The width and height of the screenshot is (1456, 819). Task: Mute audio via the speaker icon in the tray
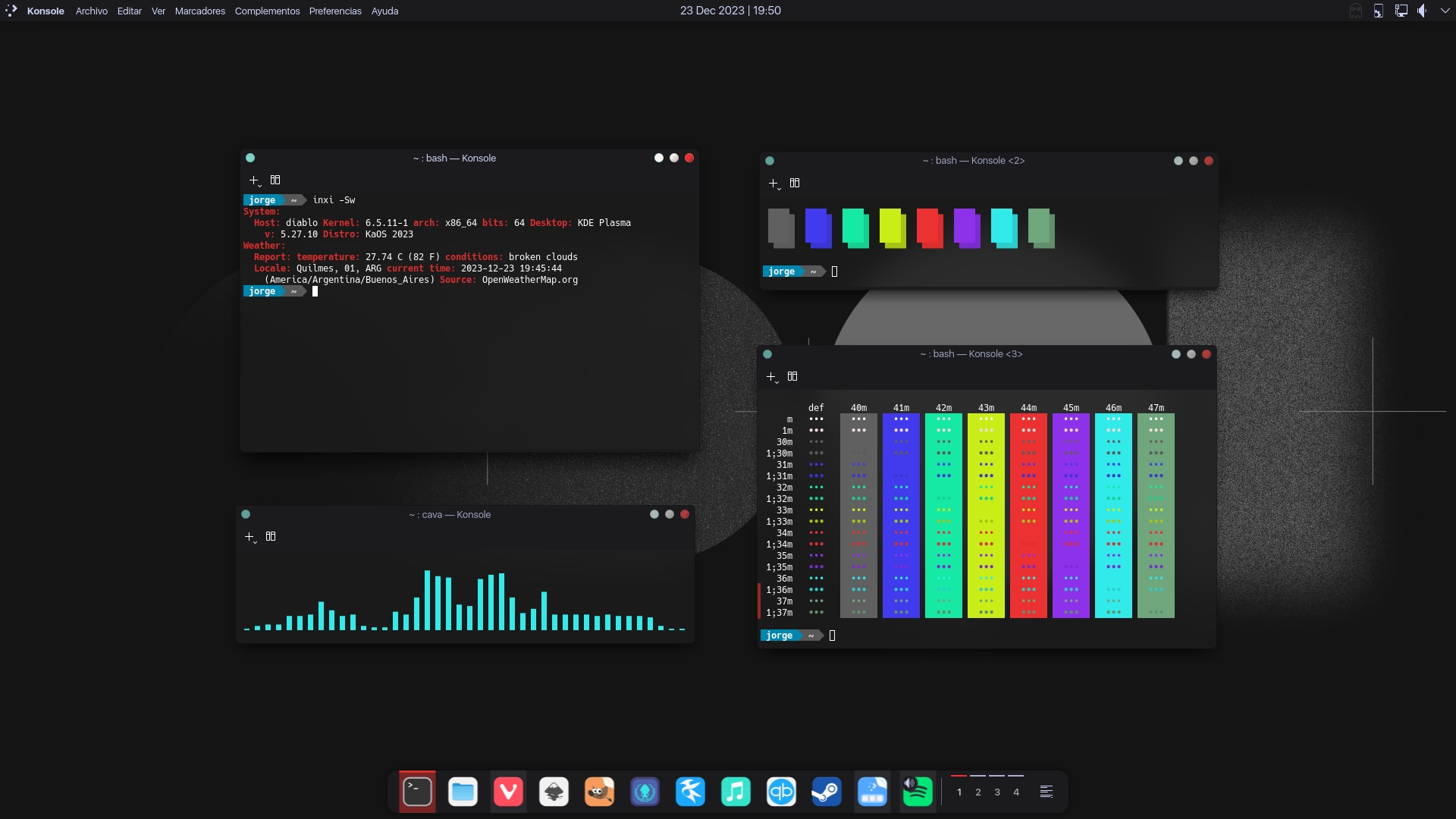point(1423,11)
